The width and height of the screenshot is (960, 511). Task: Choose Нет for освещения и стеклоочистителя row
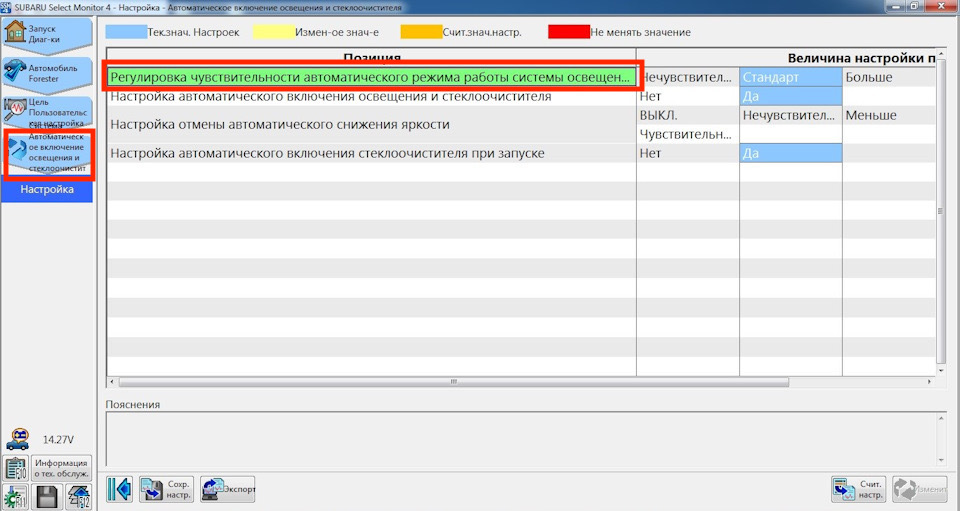point(688,96)
